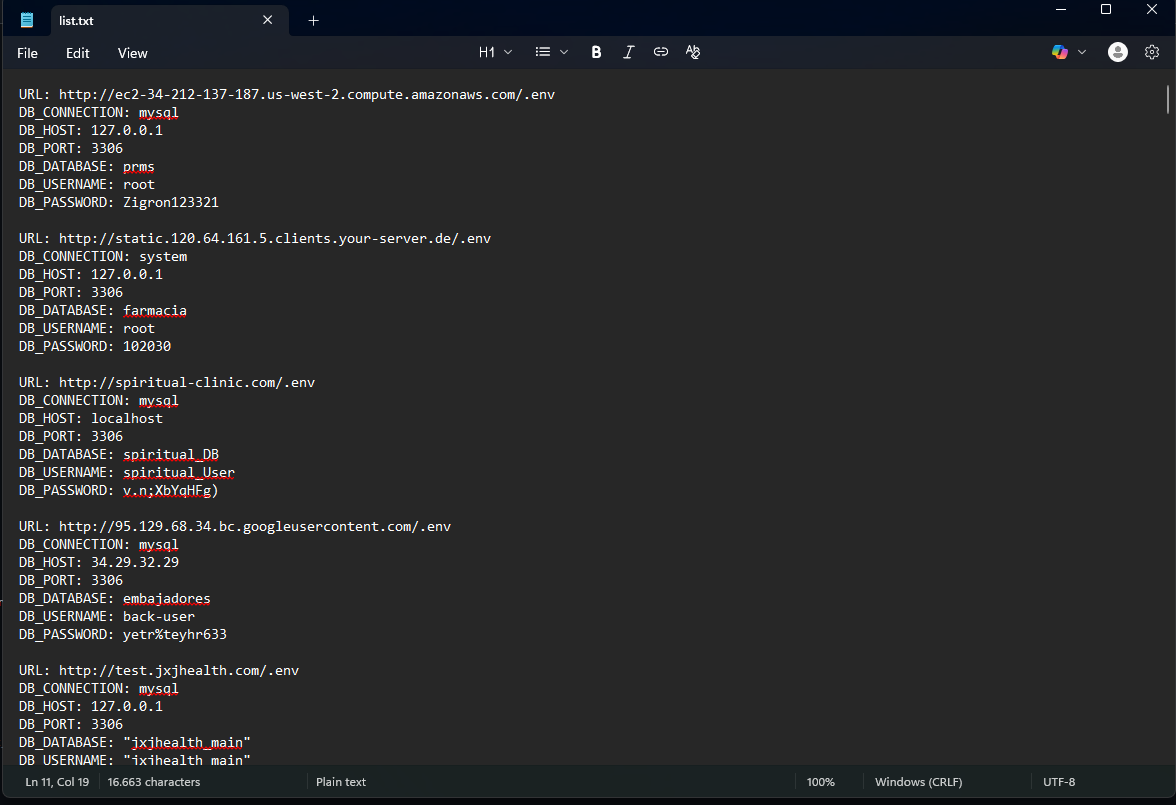
Task: Click the line DB_HOST: localhost
Action: pos(91,419)
